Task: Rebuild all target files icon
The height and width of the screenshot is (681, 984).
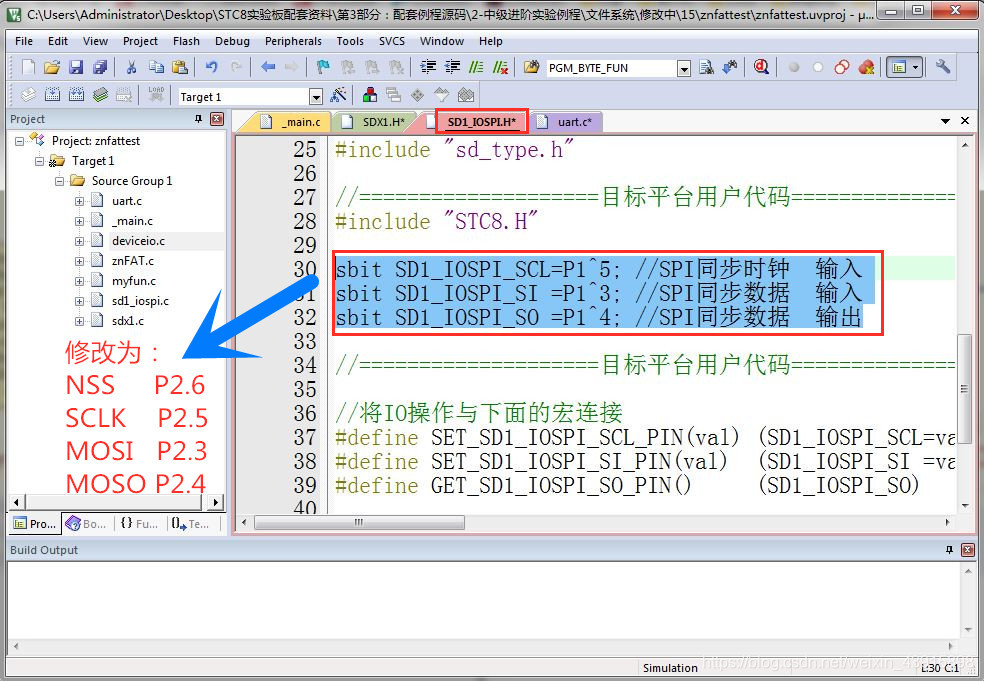Action: [x=76, y=95]
